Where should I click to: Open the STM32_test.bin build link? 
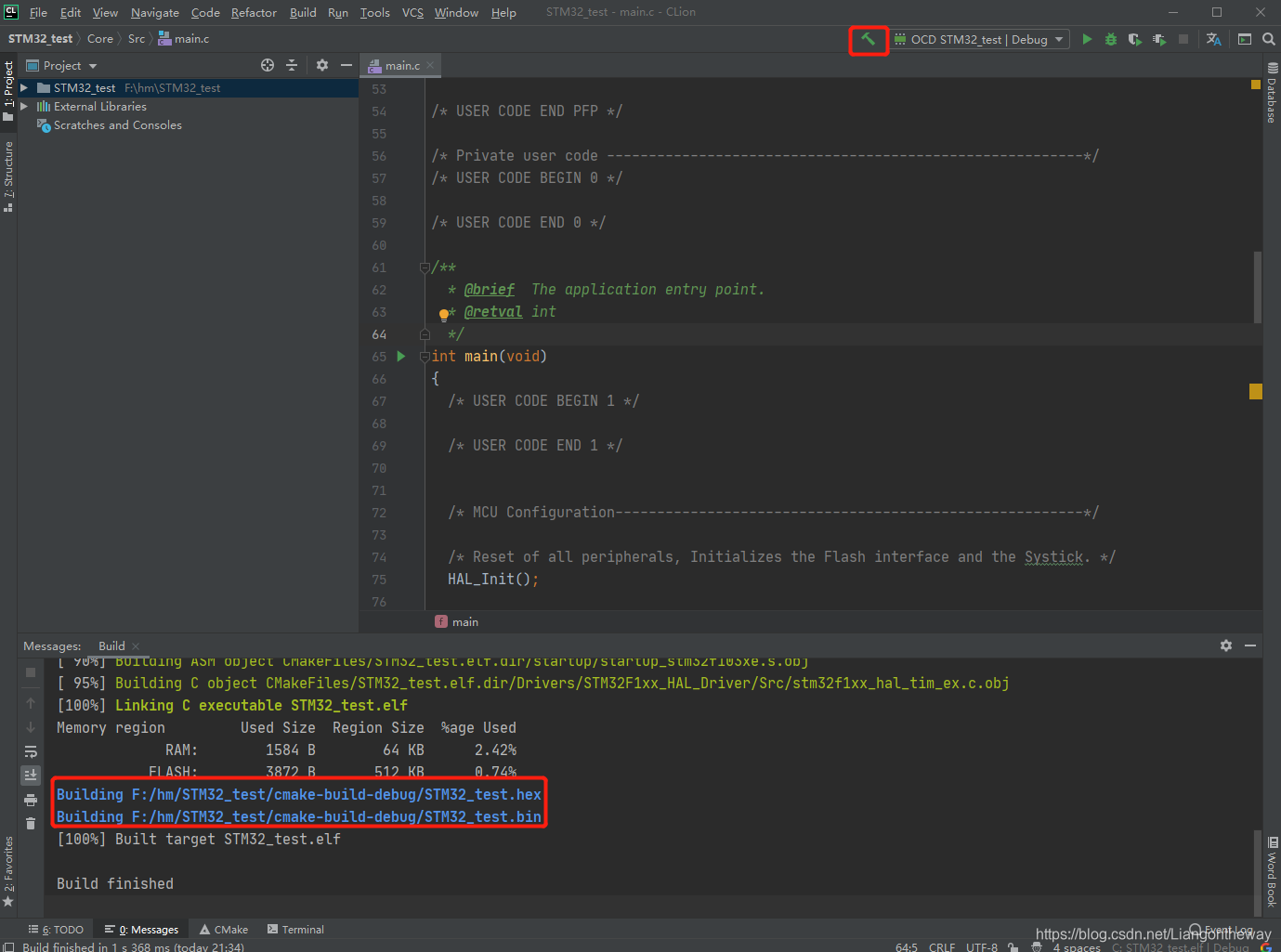tap(299, 817)
